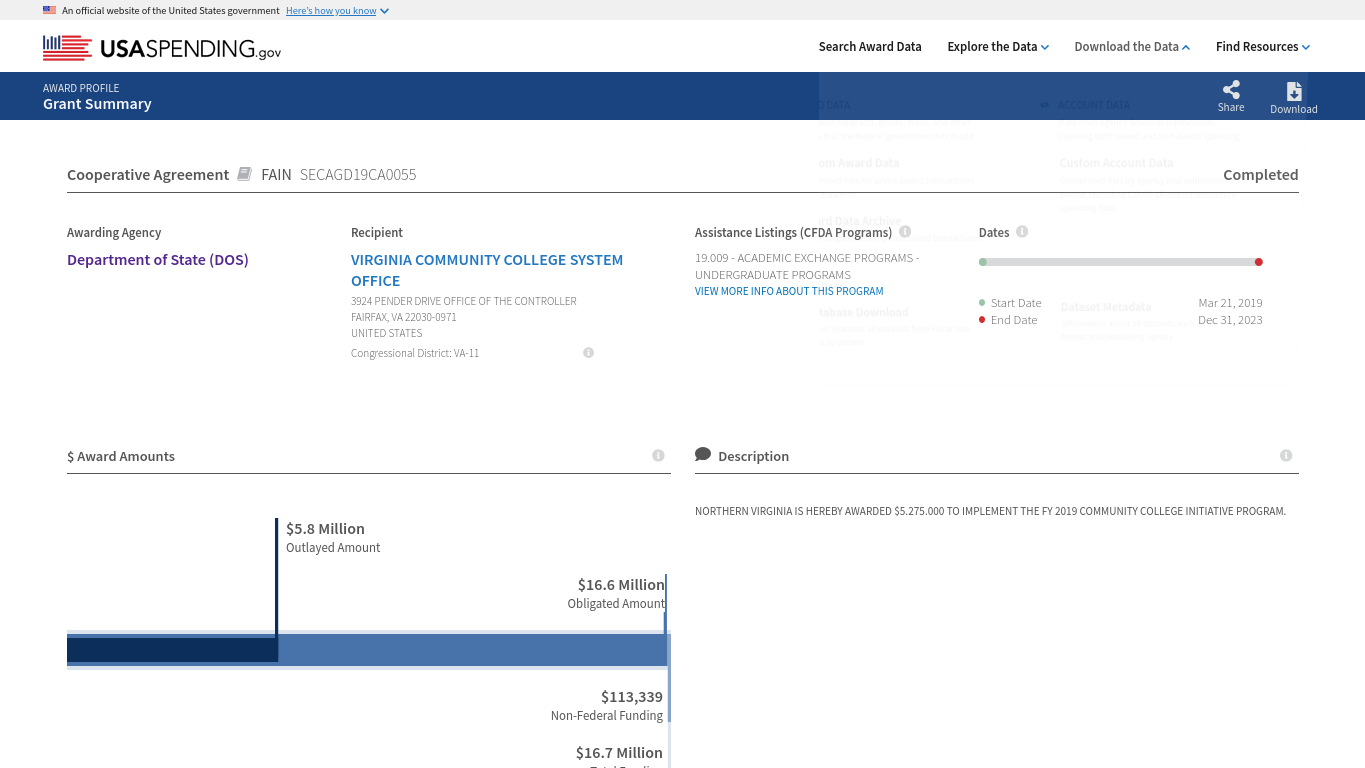Click the Fairfax, VA 22030-0971 address line

[x=403, y=317]
